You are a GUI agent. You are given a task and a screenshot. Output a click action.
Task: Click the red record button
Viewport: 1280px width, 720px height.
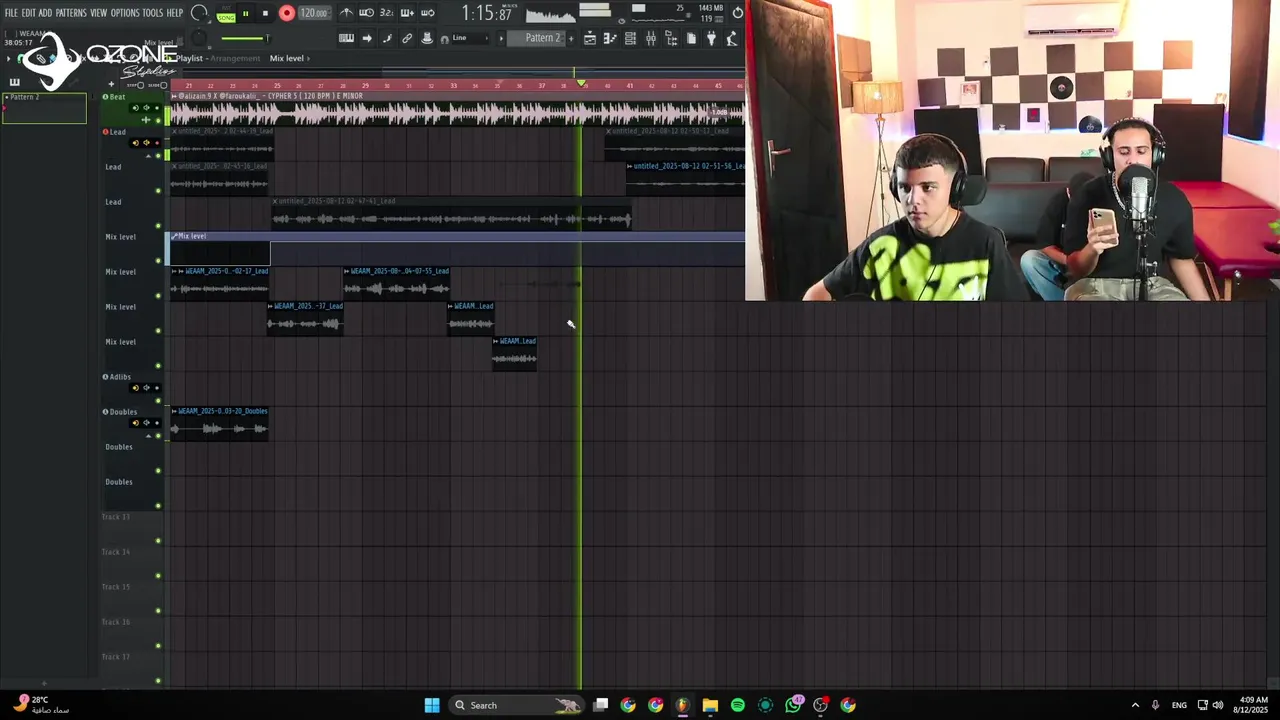[287, 14]
